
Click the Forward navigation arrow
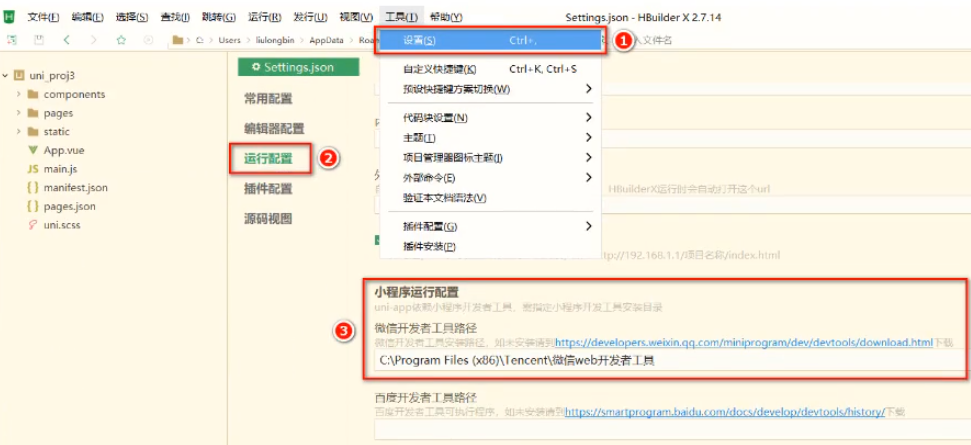pos(94,40)
